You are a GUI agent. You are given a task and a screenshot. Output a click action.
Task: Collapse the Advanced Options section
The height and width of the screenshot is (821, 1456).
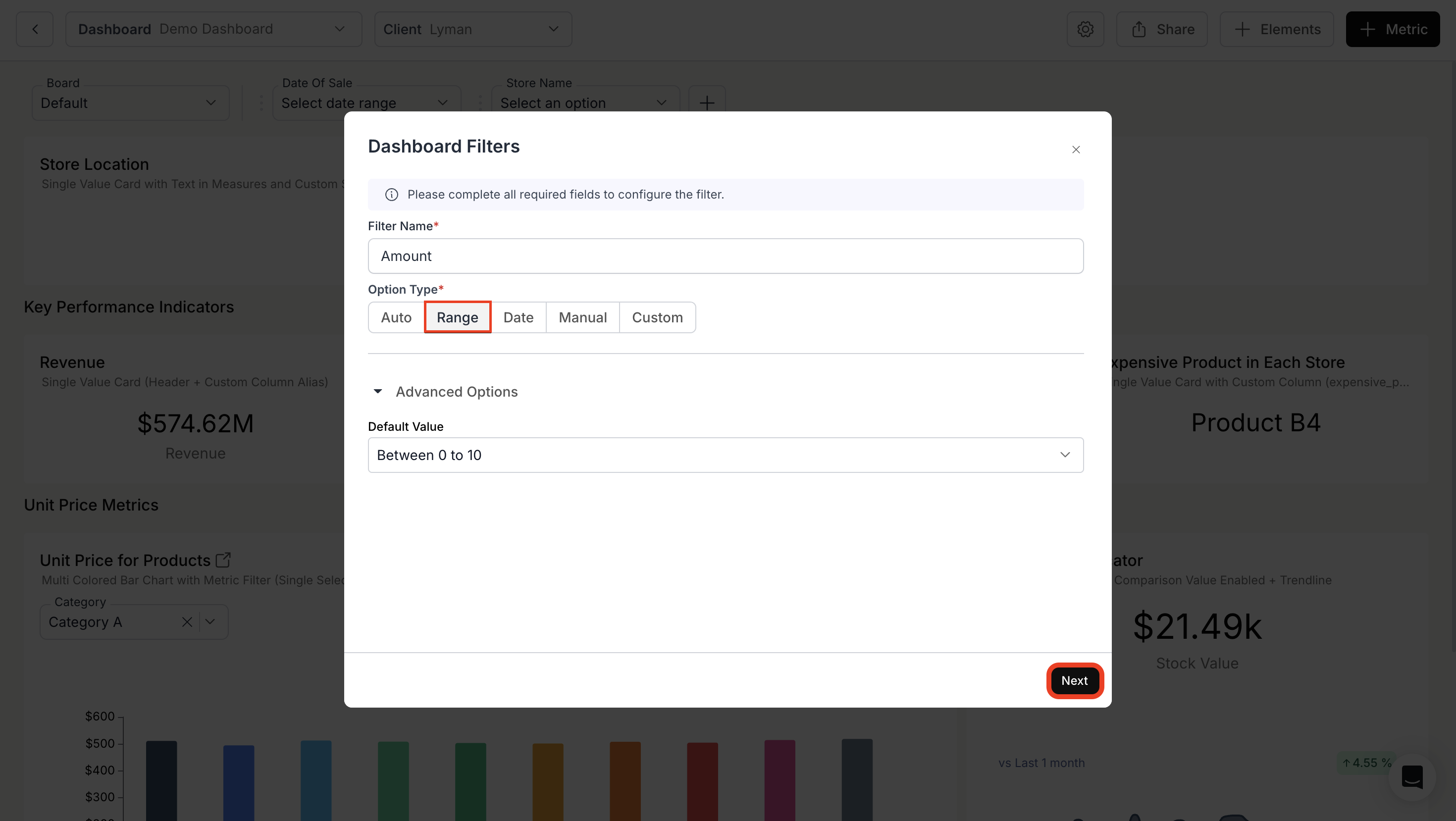click(377, 392)
